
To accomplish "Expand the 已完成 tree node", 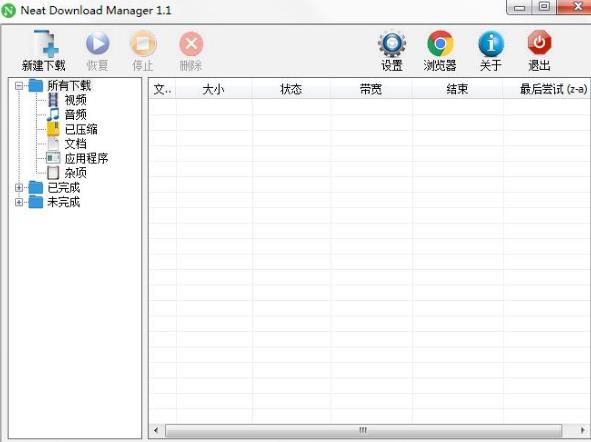I will click(19, 187).
